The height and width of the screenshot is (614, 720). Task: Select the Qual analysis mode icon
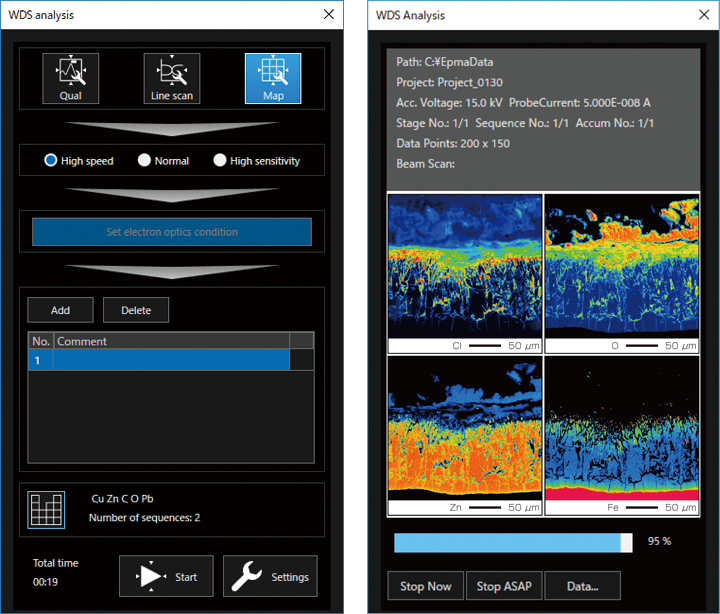pos(71,78)
